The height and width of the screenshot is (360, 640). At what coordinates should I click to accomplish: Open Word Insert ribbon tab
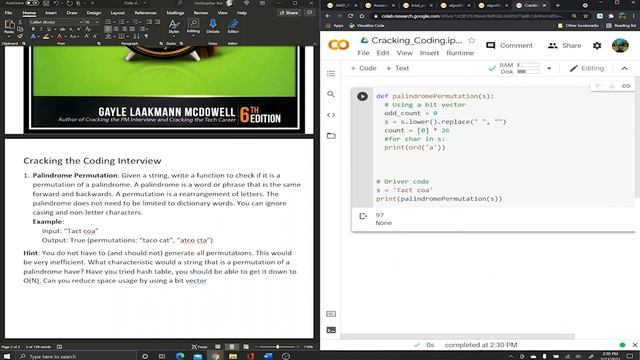pos(51,13)
